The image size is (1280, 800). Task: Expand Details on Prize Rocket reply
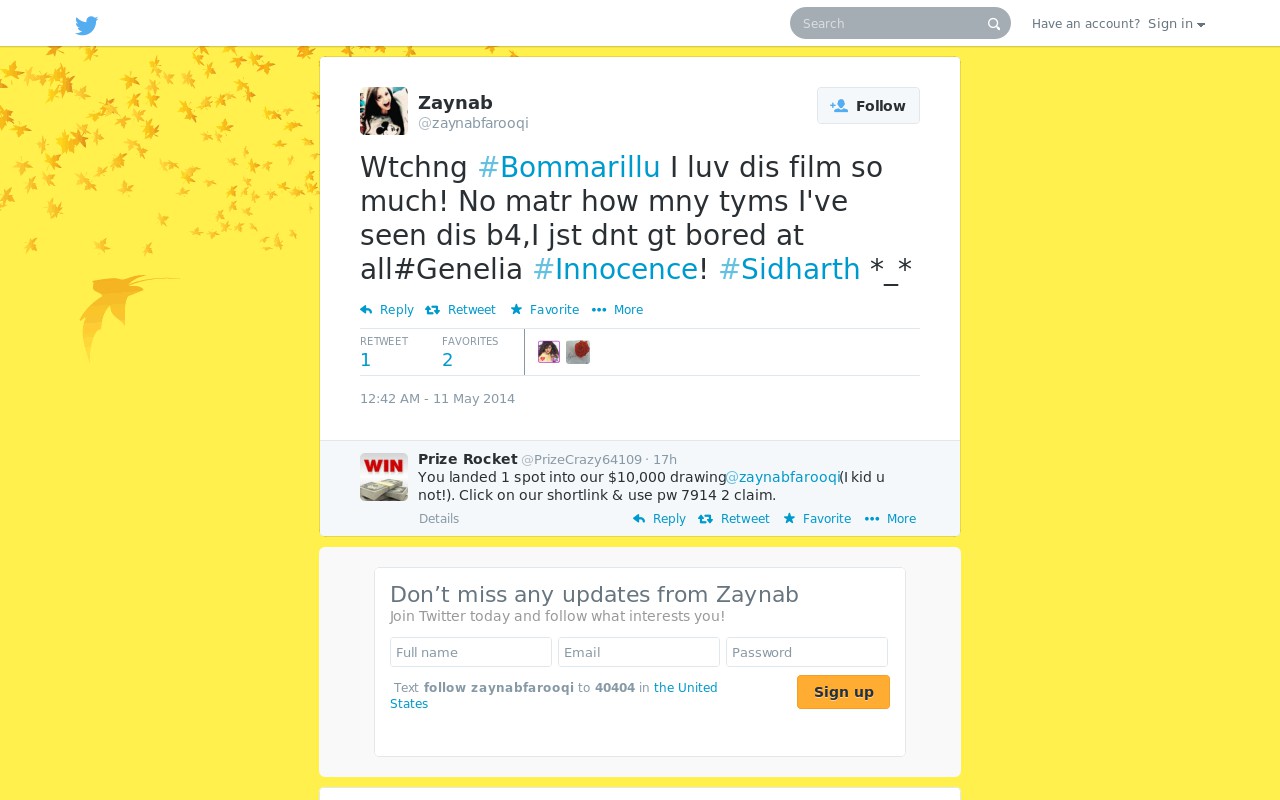tap(439, 519)
